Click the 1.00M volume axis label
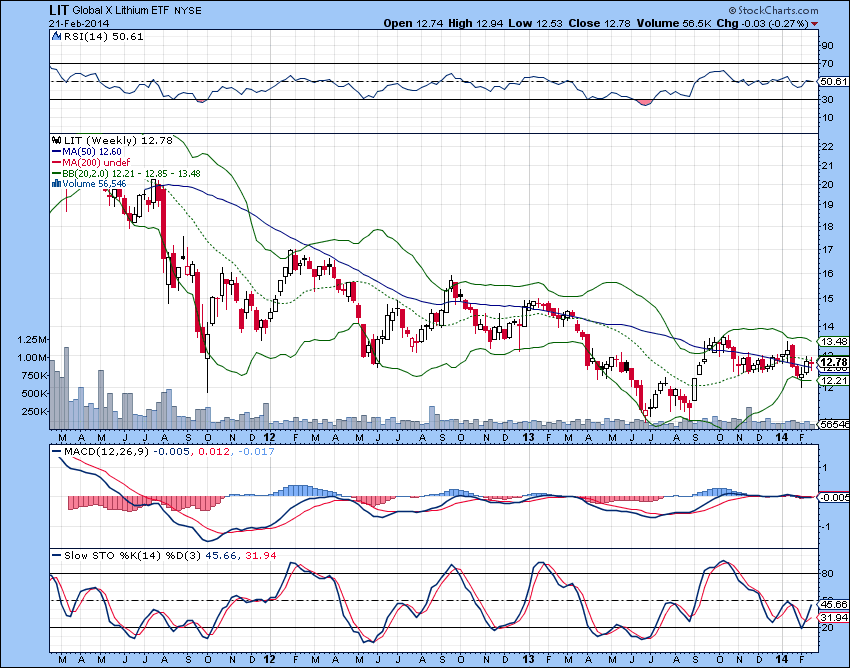 (x=32, y=357)
